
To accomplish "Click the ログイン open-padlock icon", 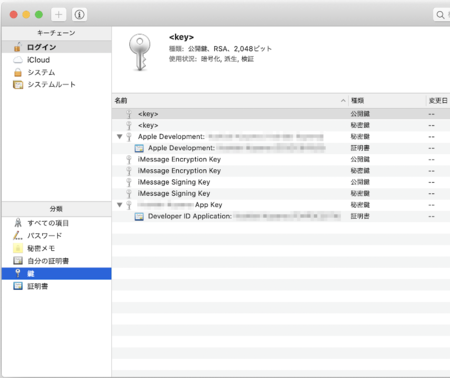I will (18, 47).
